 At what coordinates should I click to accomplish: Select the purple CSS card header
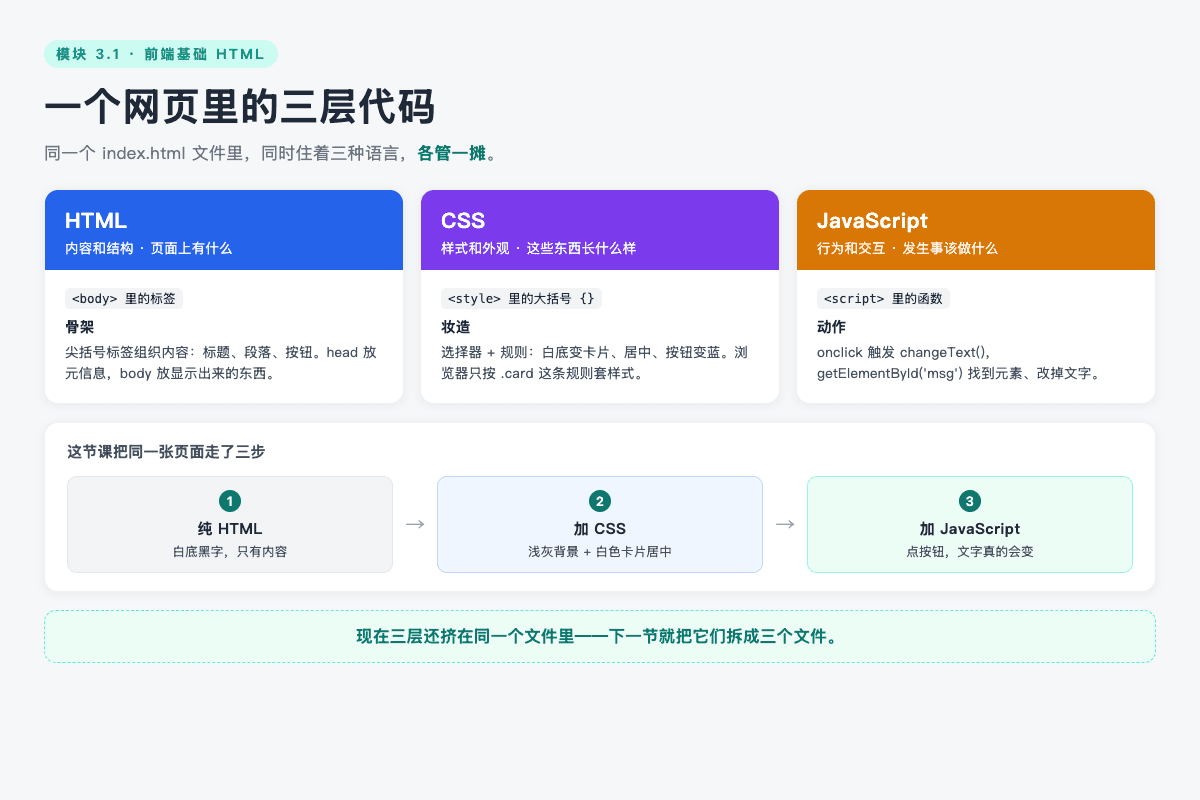(x=600, y=230)
